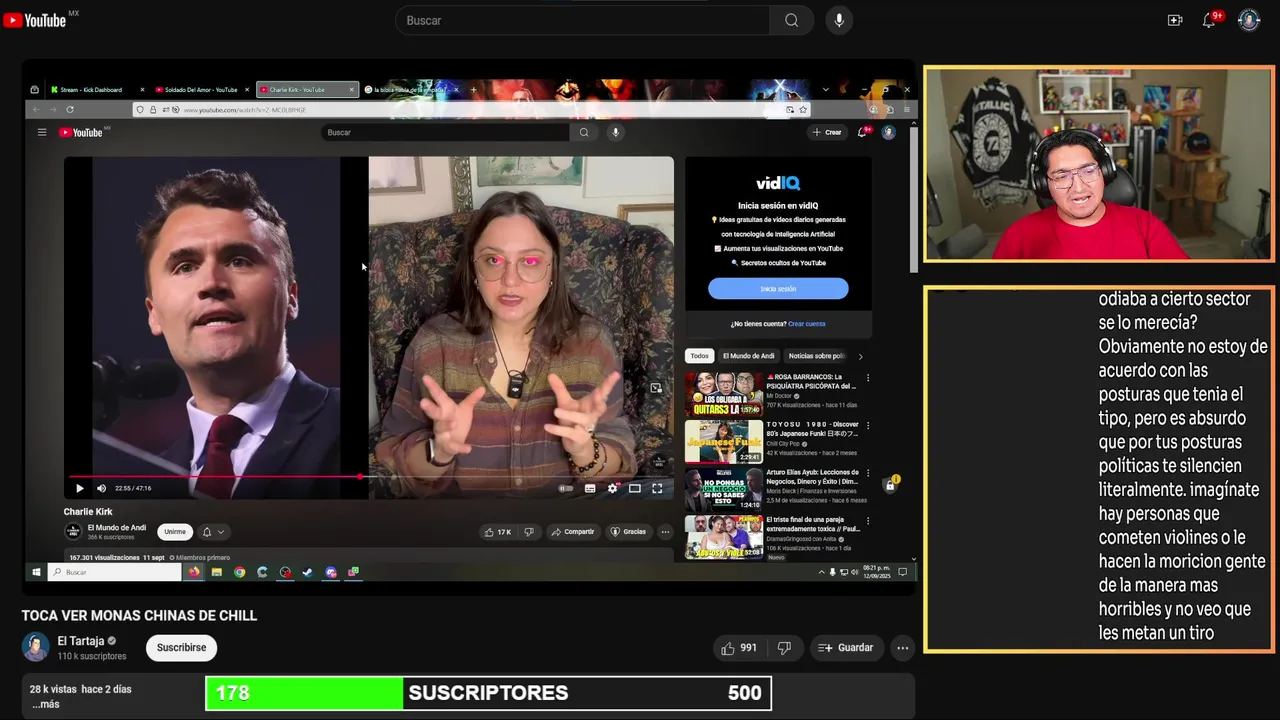Enter fullscreen on inner player
Screen dimensions: 1280x720
(657, 488)
